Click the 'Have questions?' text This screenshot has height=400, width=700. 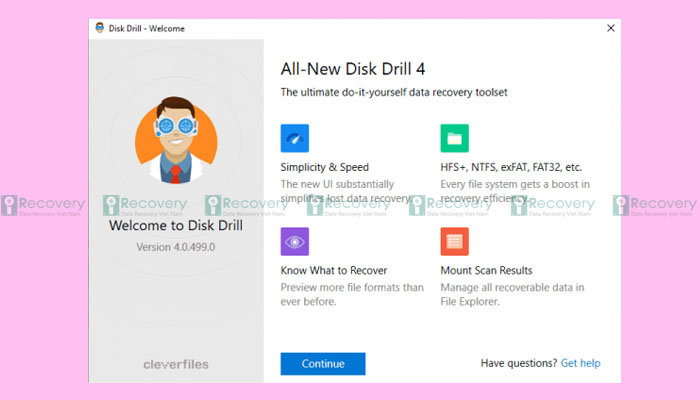519,363
